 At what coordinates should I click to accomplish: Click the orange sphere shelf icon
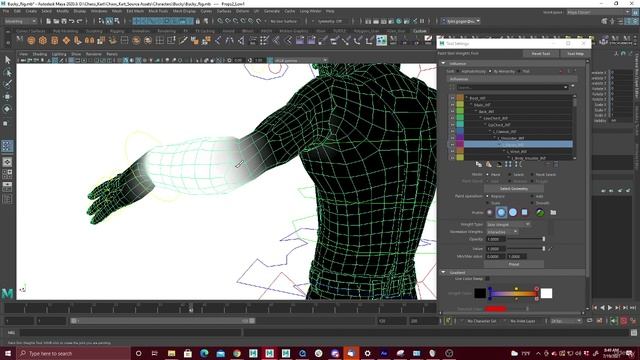click(x=31, y=40)
